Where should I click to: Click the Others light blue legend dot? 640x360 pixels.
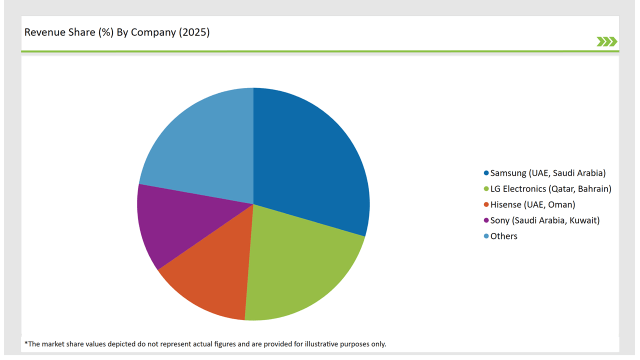click(x=486, y=236)
